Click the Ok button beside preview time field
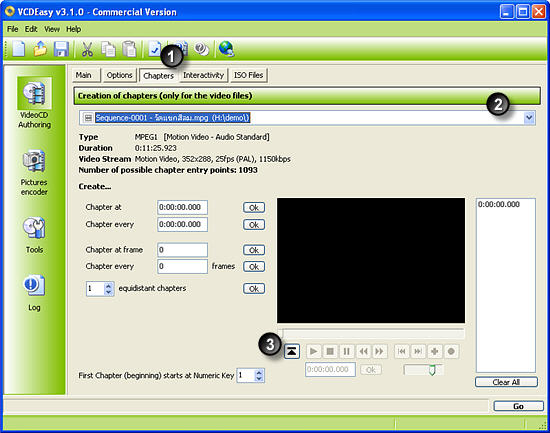Viewport: 550px width, 433px height. click(371, 369)
